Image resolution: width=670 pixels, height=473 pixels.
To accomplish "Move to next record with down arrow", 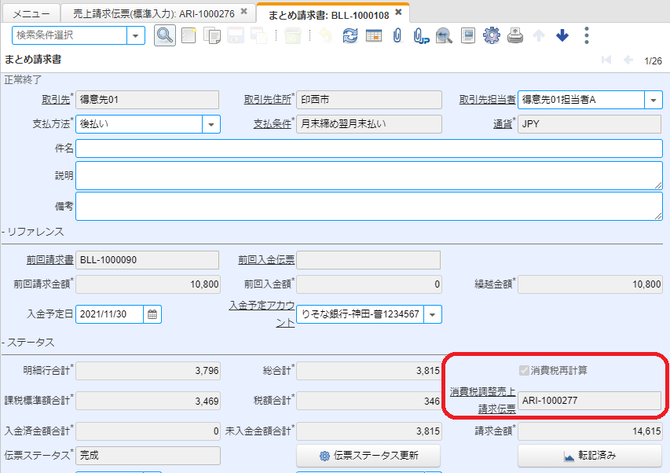I will [x=562, y=35].
